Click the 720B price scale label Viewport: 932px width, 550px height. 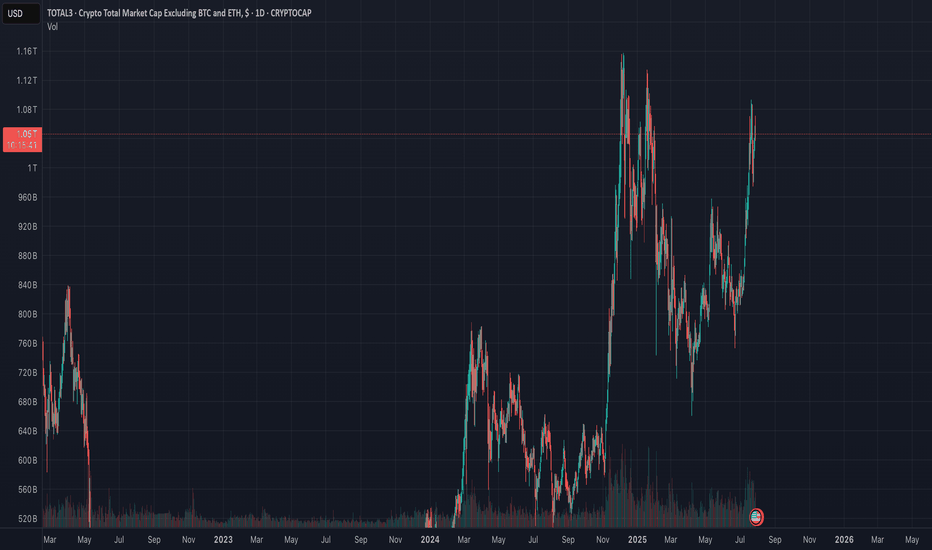(x=27, y=373)
